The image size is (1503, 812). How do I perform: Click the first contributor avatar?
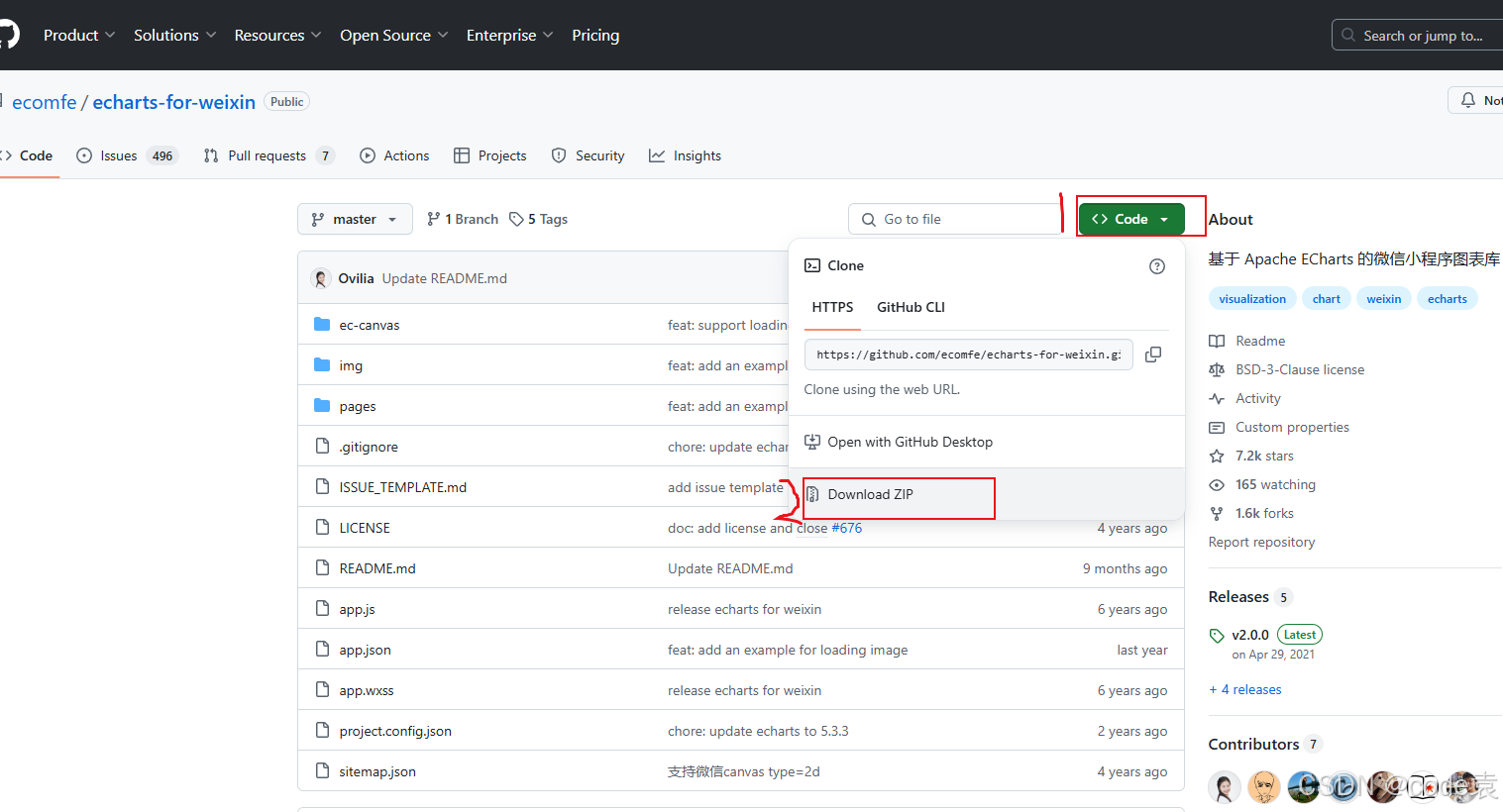click(1225, 787)
